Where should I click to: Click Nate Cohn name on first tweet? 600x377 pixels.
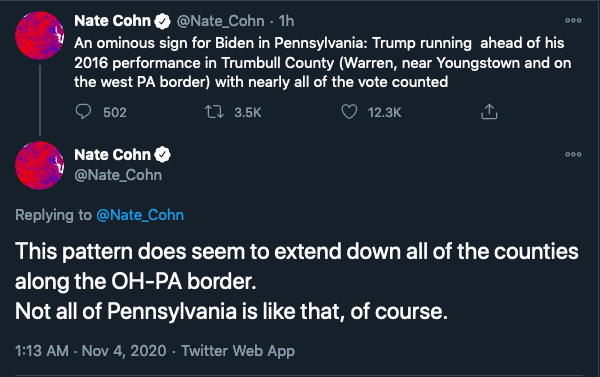pos(112,21)
